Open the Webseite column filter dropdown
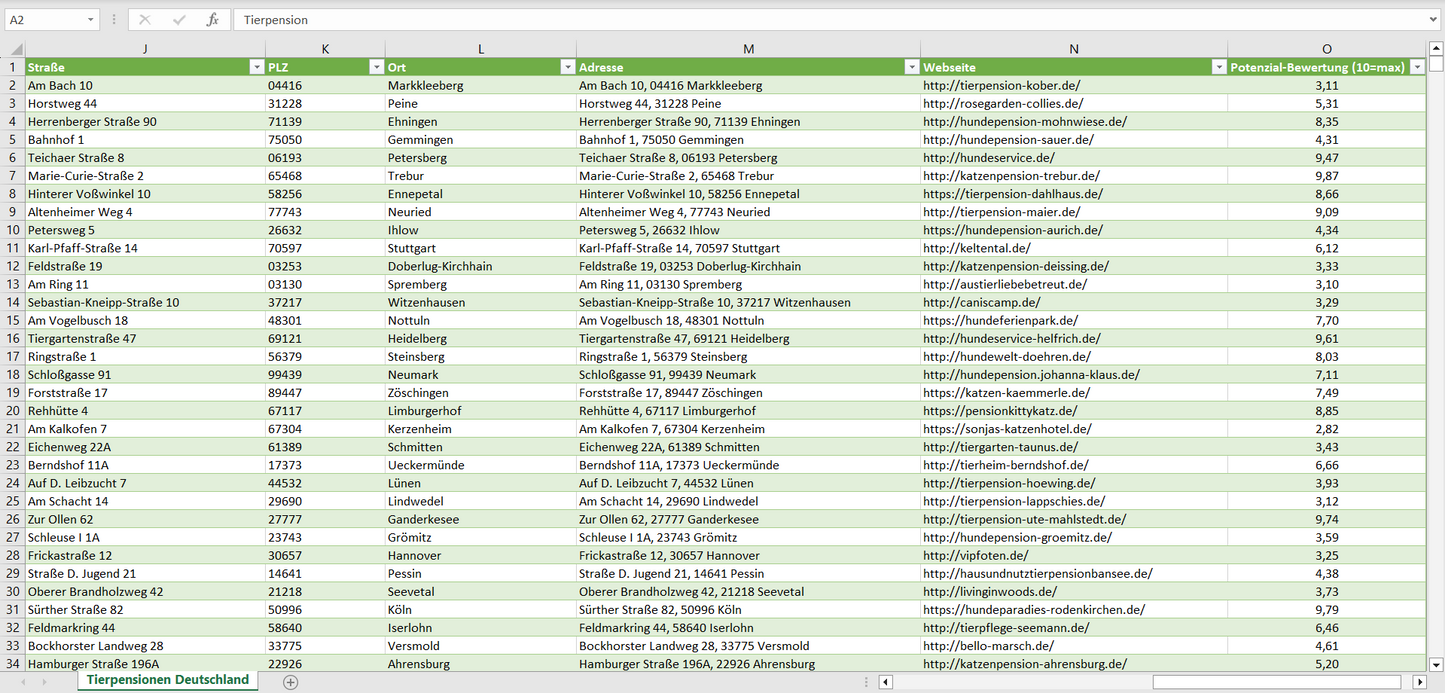This screenshot has height=693, width=1445. coord(1218,67)
